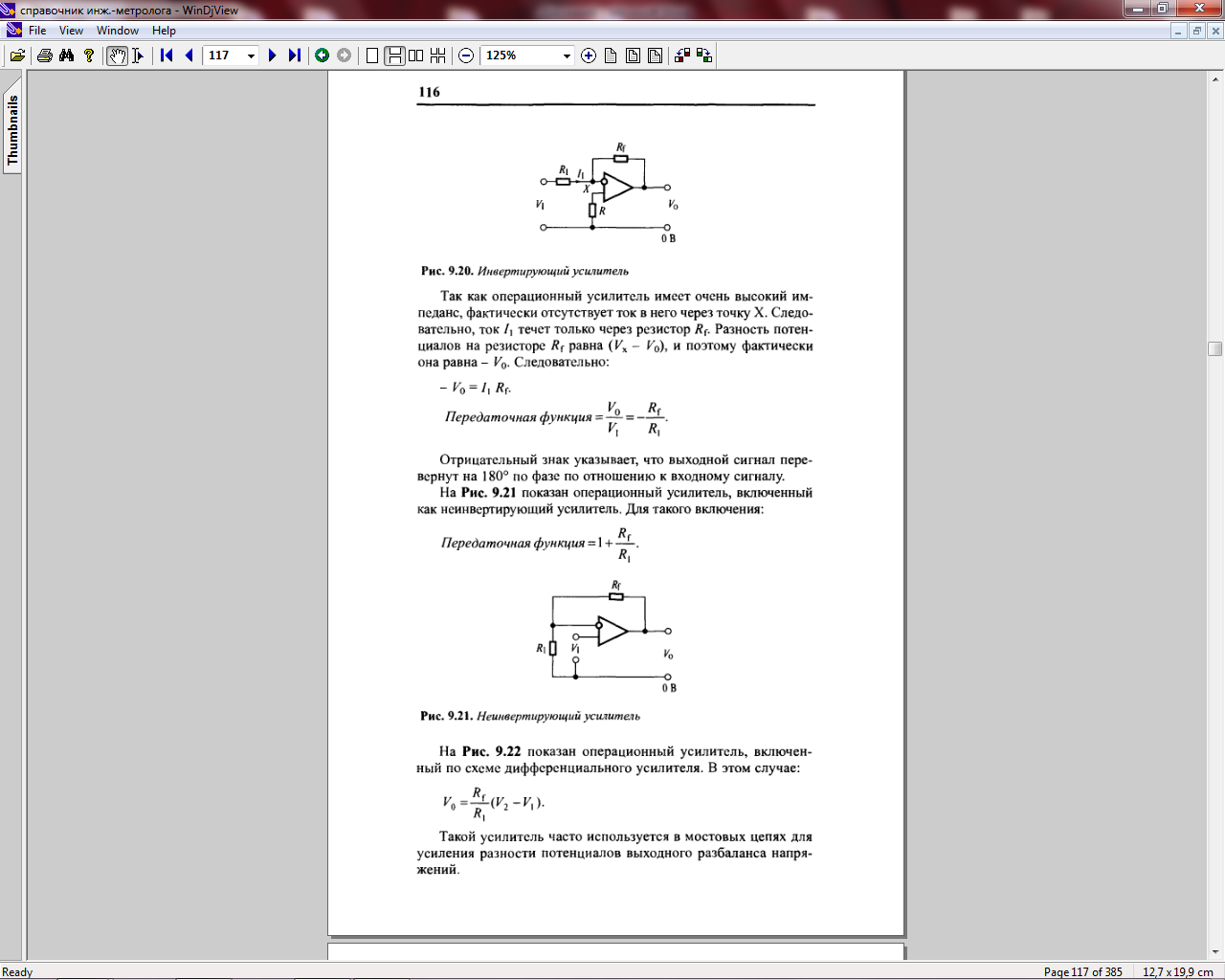
Task: Click the WinDjView document icon in menu bar
Action: (13, 31)
